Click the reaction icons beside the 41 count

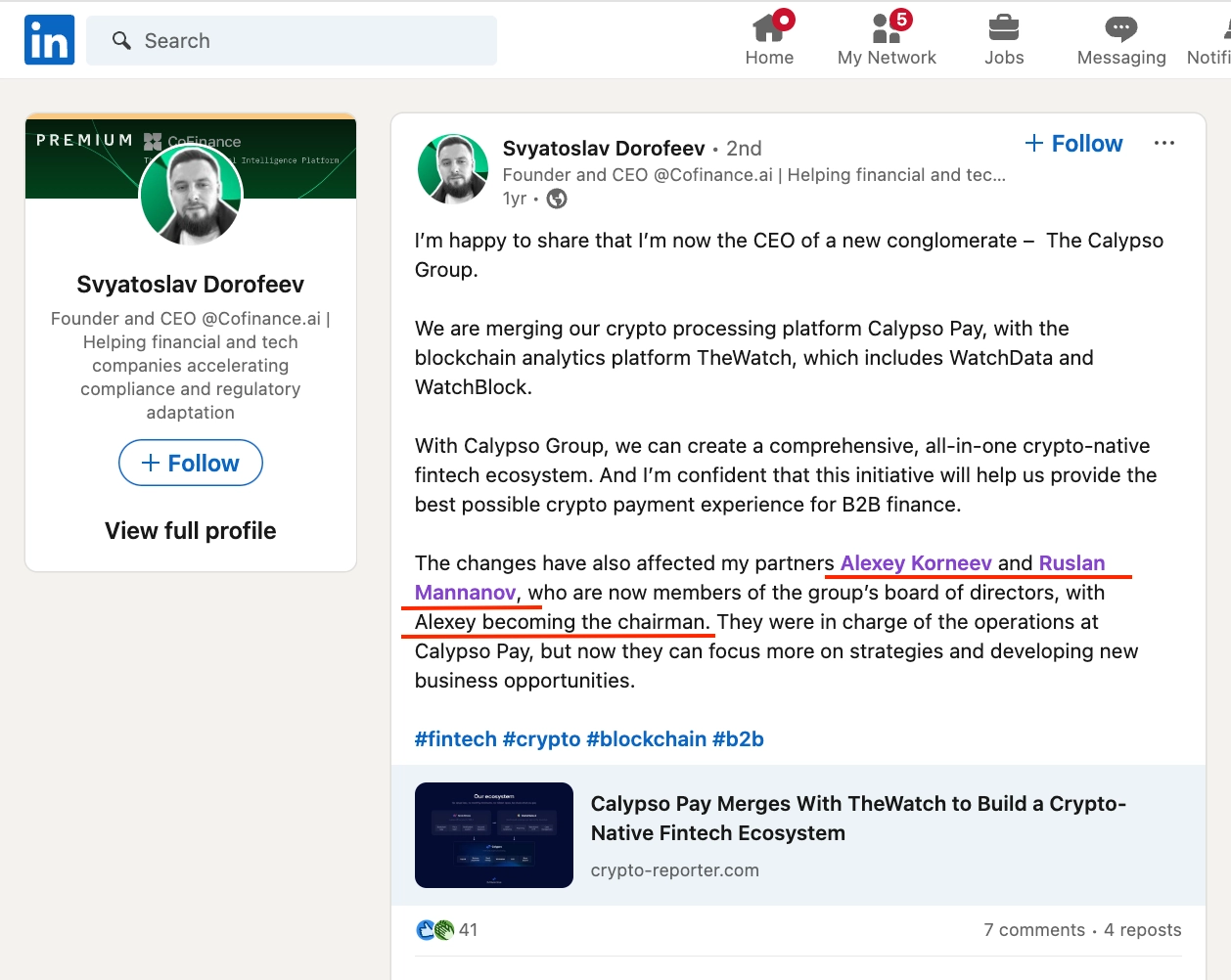point(434,930)
